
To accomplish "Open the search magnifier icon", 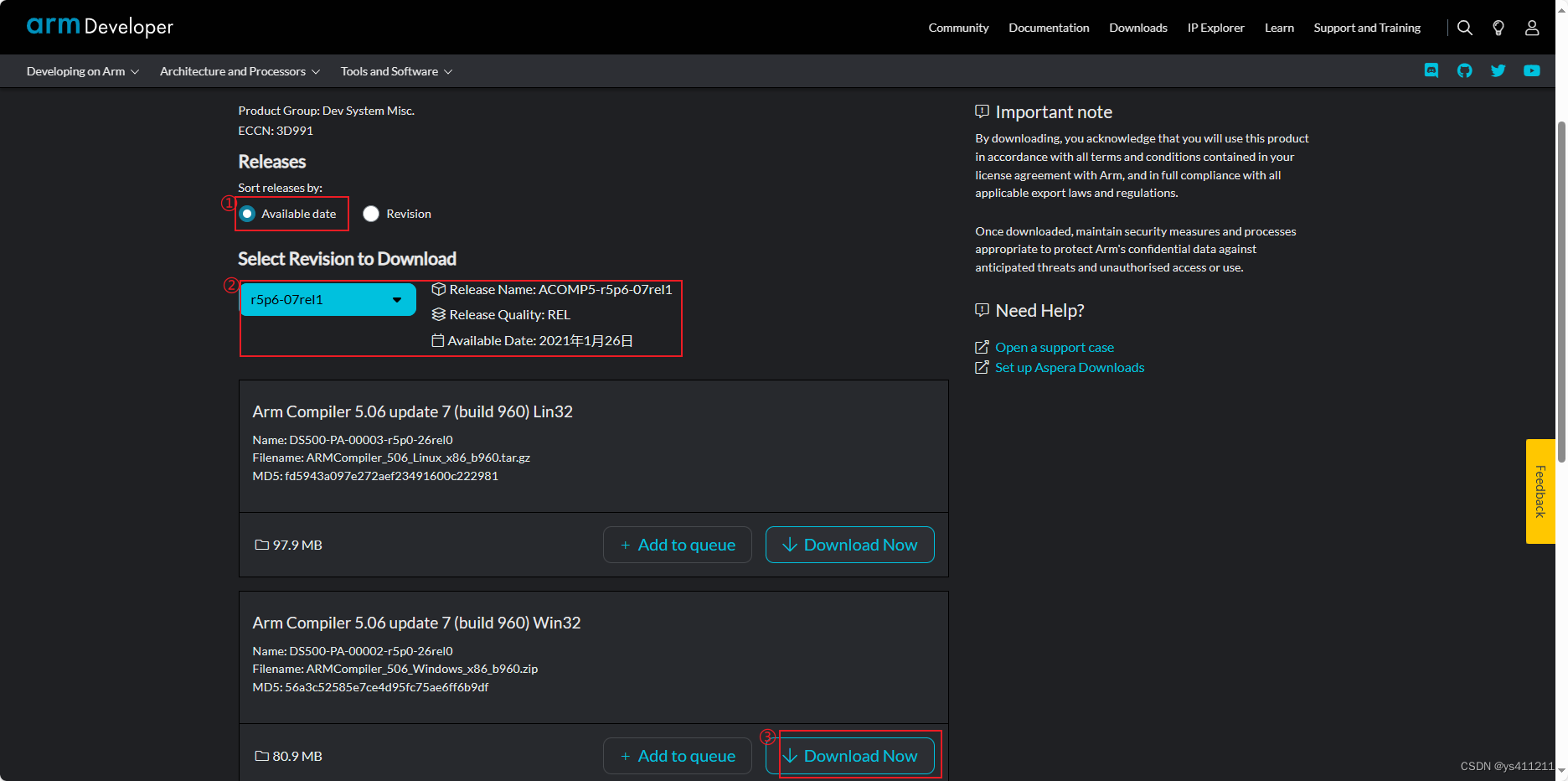I will pos(1465,28).
